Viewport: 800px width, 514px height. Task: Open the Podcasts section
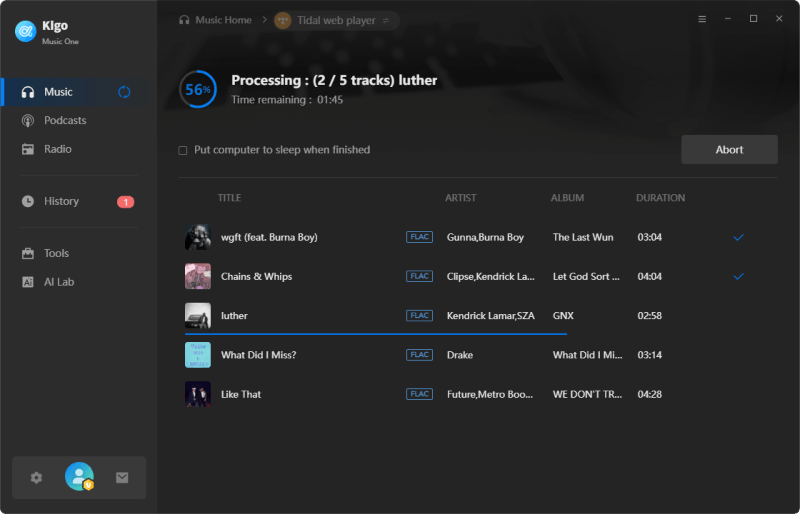click(65, 120)
